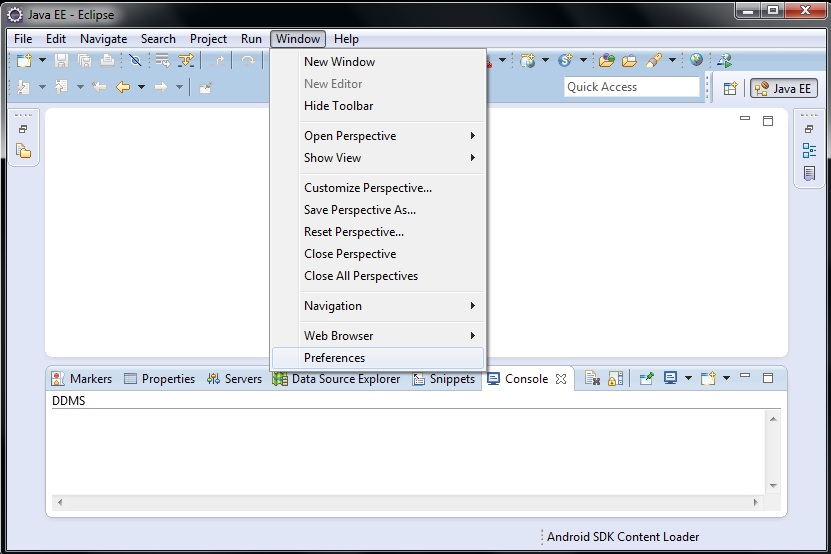Open Previous Annotation dropdown arrow
Viewport: 831px width, 554px height.
click(81, 87)
